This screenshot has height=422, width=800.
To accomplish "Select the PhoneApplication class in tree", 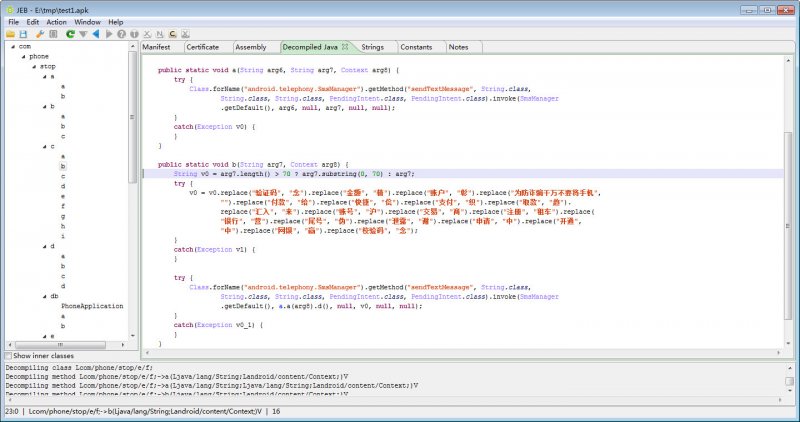I will (x=92, y=306).
